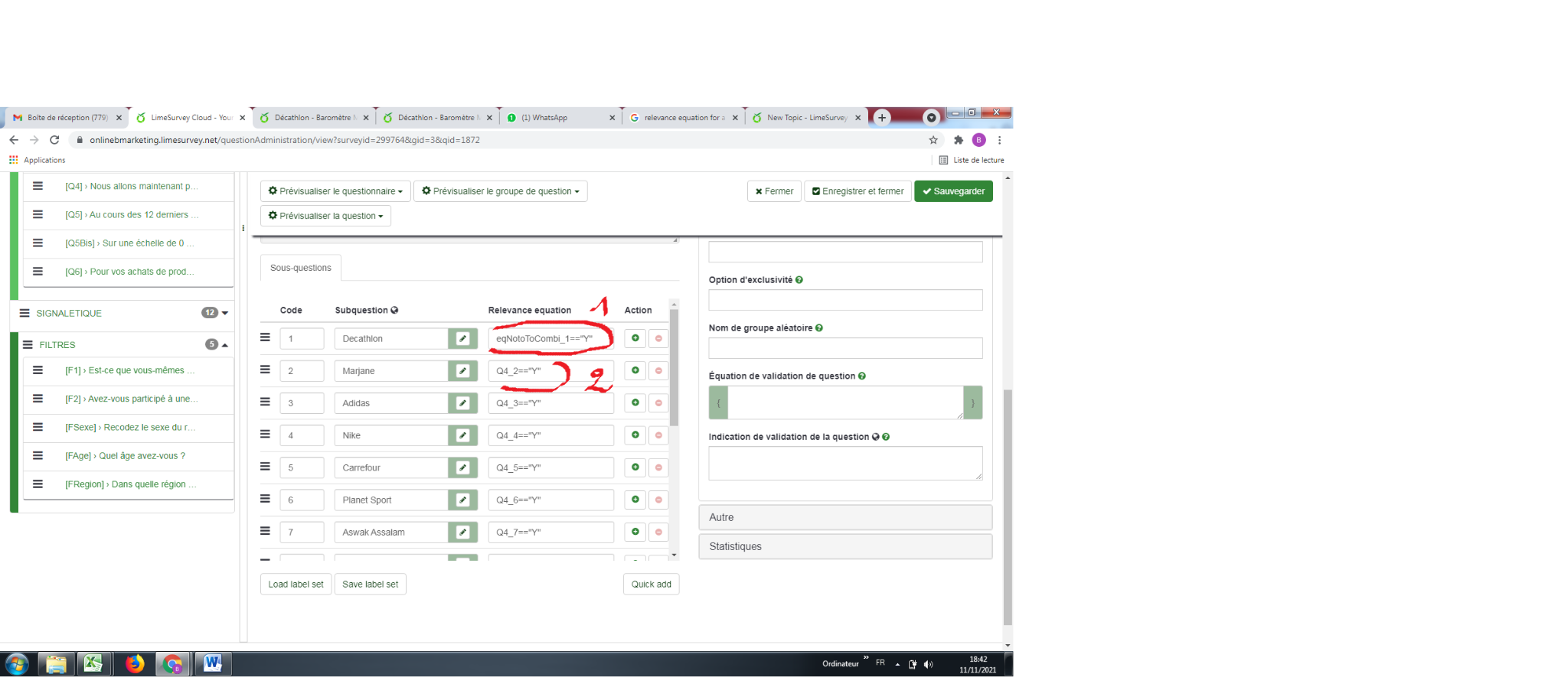Click green add icon in Marjane row

coord(635,371)
